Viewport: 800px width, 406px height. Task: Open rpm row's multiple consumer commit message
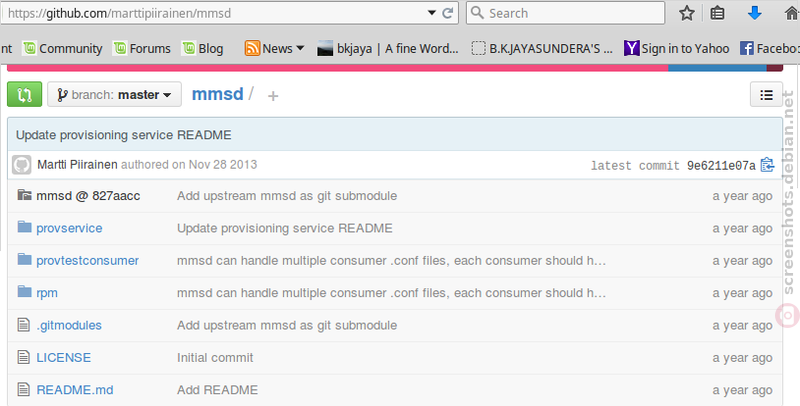(x=391, y=293)
